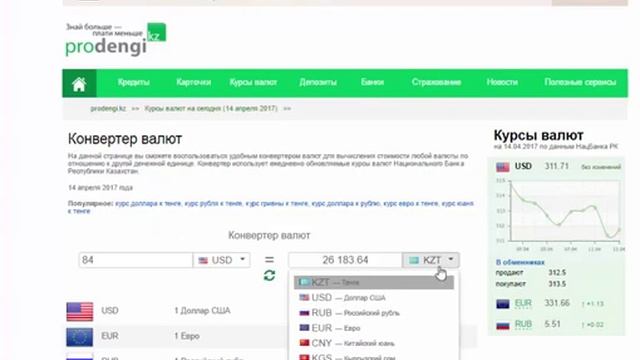Open the курс гривны к тенге link
Viewport: 640px width, 360px height.
coord(277,203)
